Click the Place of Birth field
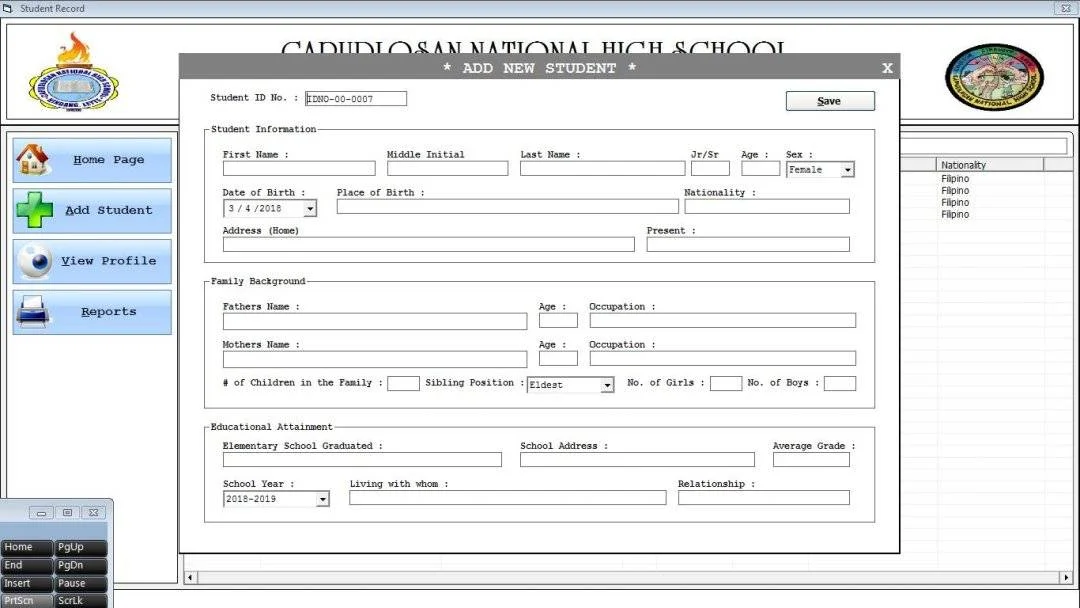Screen dimensions: 1080x608 508,206
